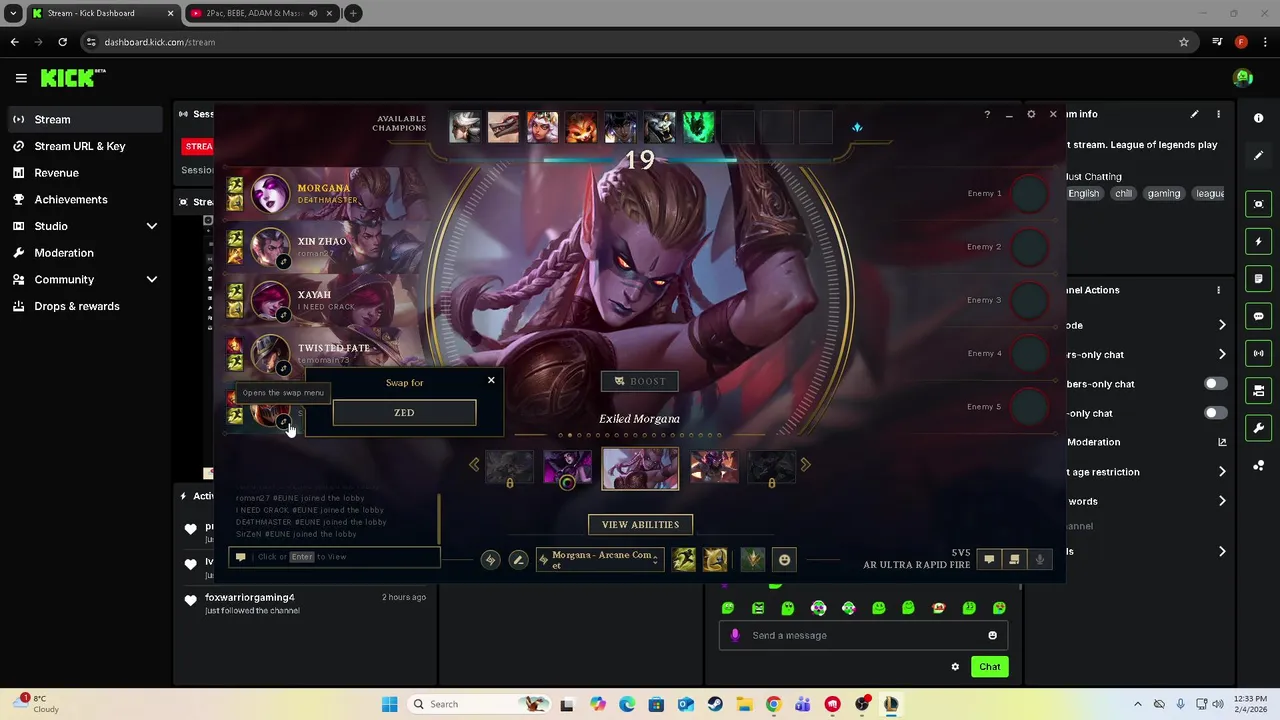
Task: Close the Swap for popup
Action: point(491,380)
